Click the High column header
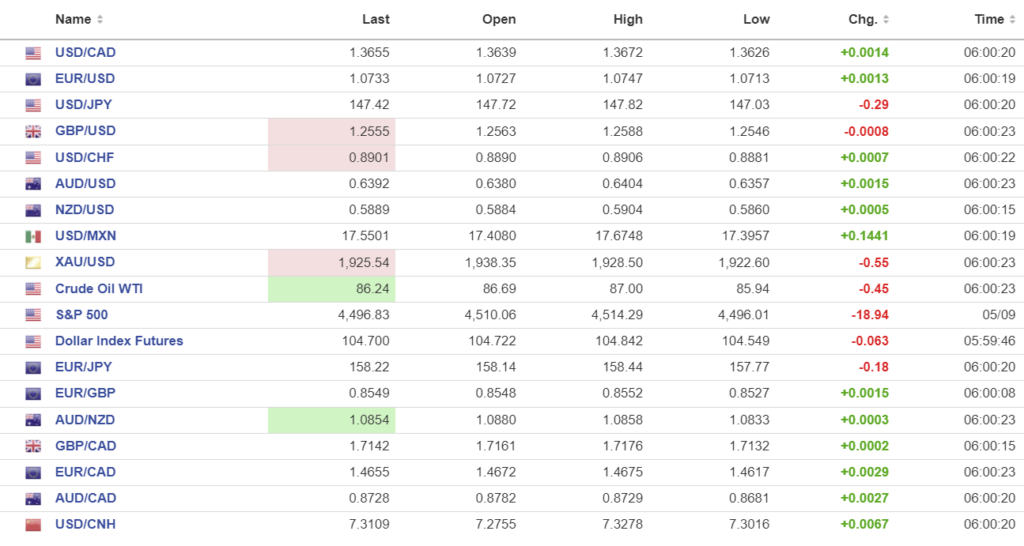 (628, 19)
